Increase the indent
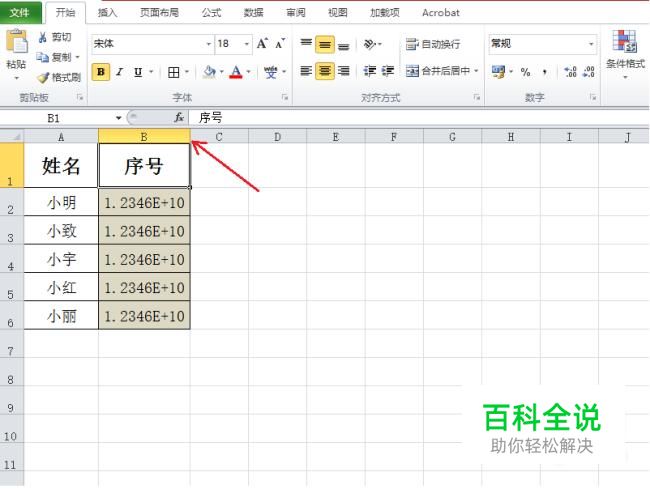Viewport: 650px width, 489px height. 388,71
